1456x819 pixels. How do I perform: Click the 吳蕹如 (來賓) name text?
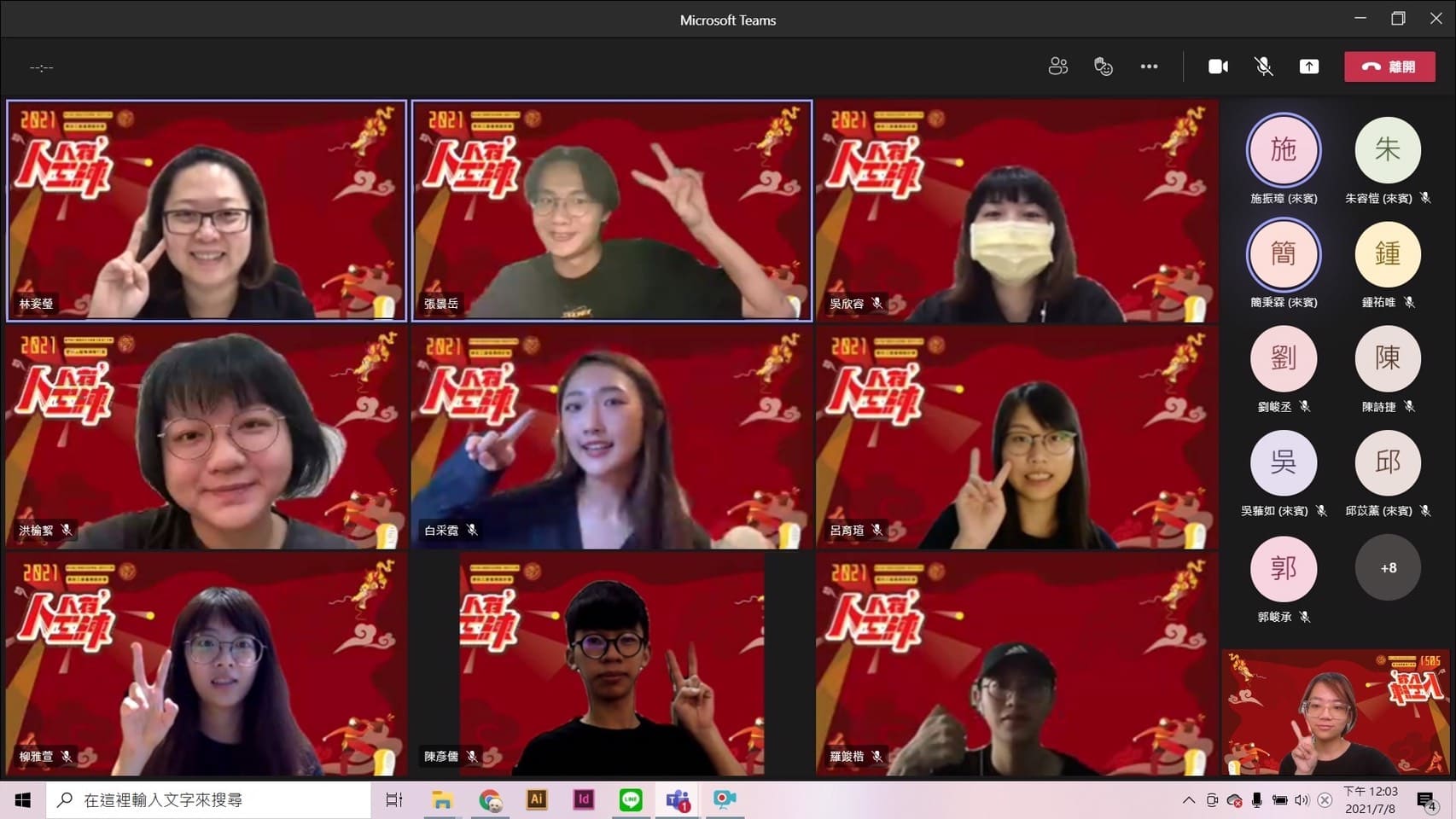(1274, 511)
